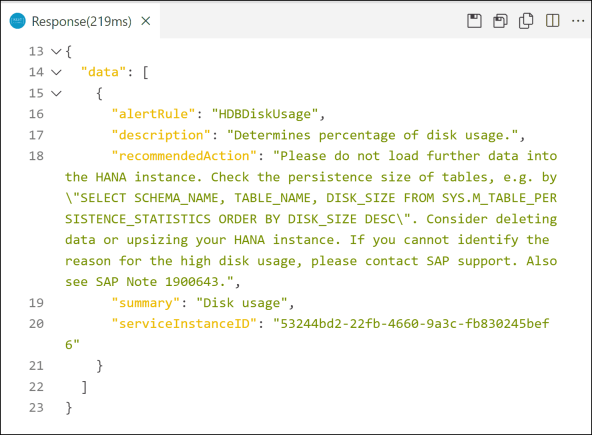Collapse the "data" array at line 14
592x435 pixels.
[x=56, y=72]
